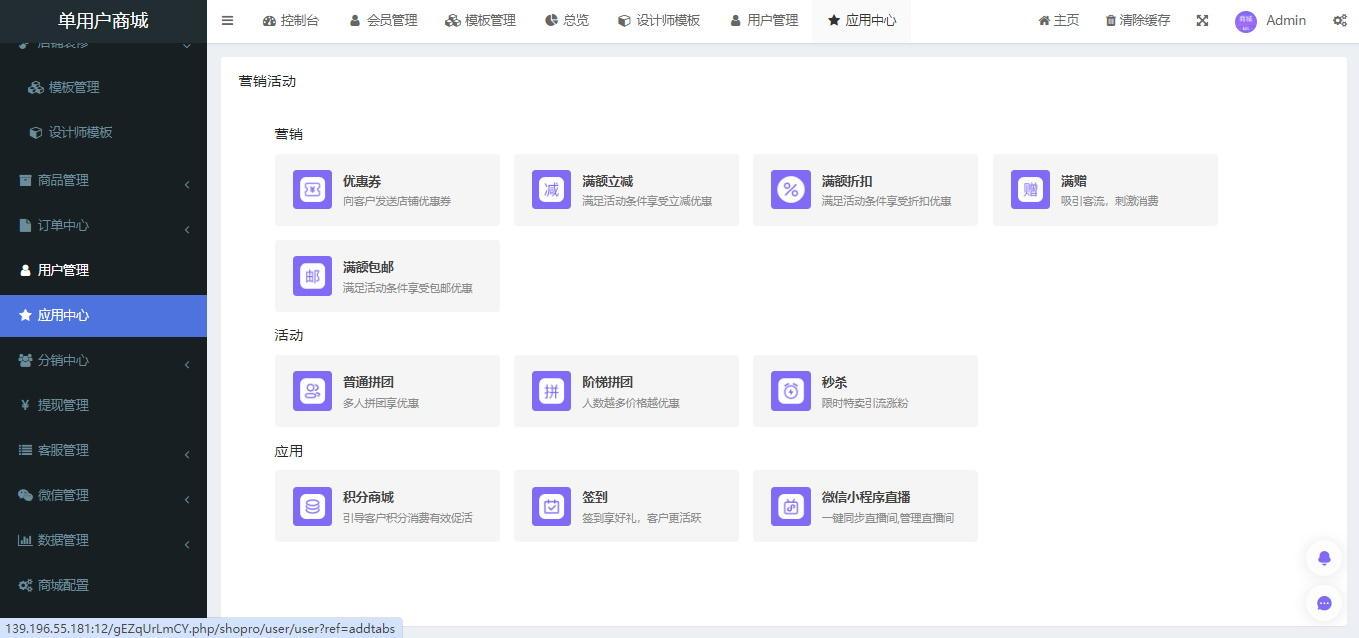Expand the 分销中心 sidebar menu
The image size is (1359, 638).
tap(103, 361)
